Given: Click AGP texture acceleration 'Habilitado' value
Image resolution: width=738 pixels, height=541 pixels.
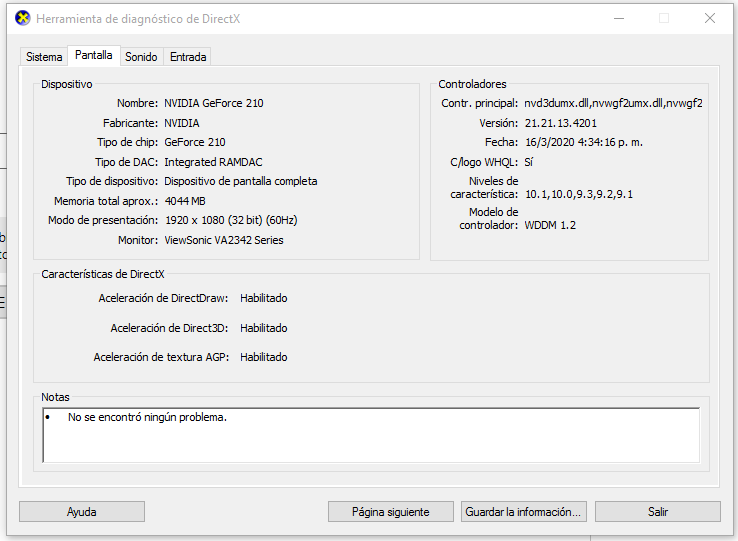Looking at the screenshot, I should (264, 357).
